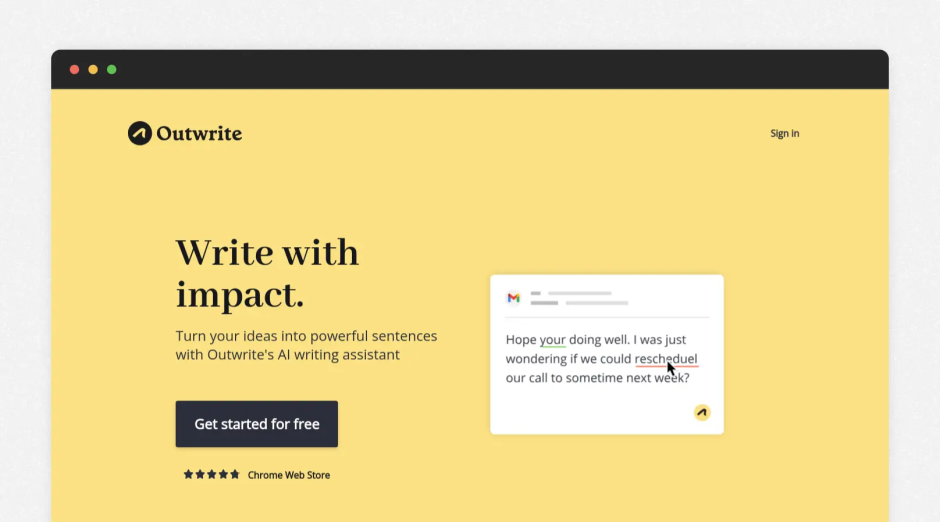Click the grey placeholder lines beside Gmail icon
The height and width of the screenshot is (522, 940).
(x=580, y=298)
